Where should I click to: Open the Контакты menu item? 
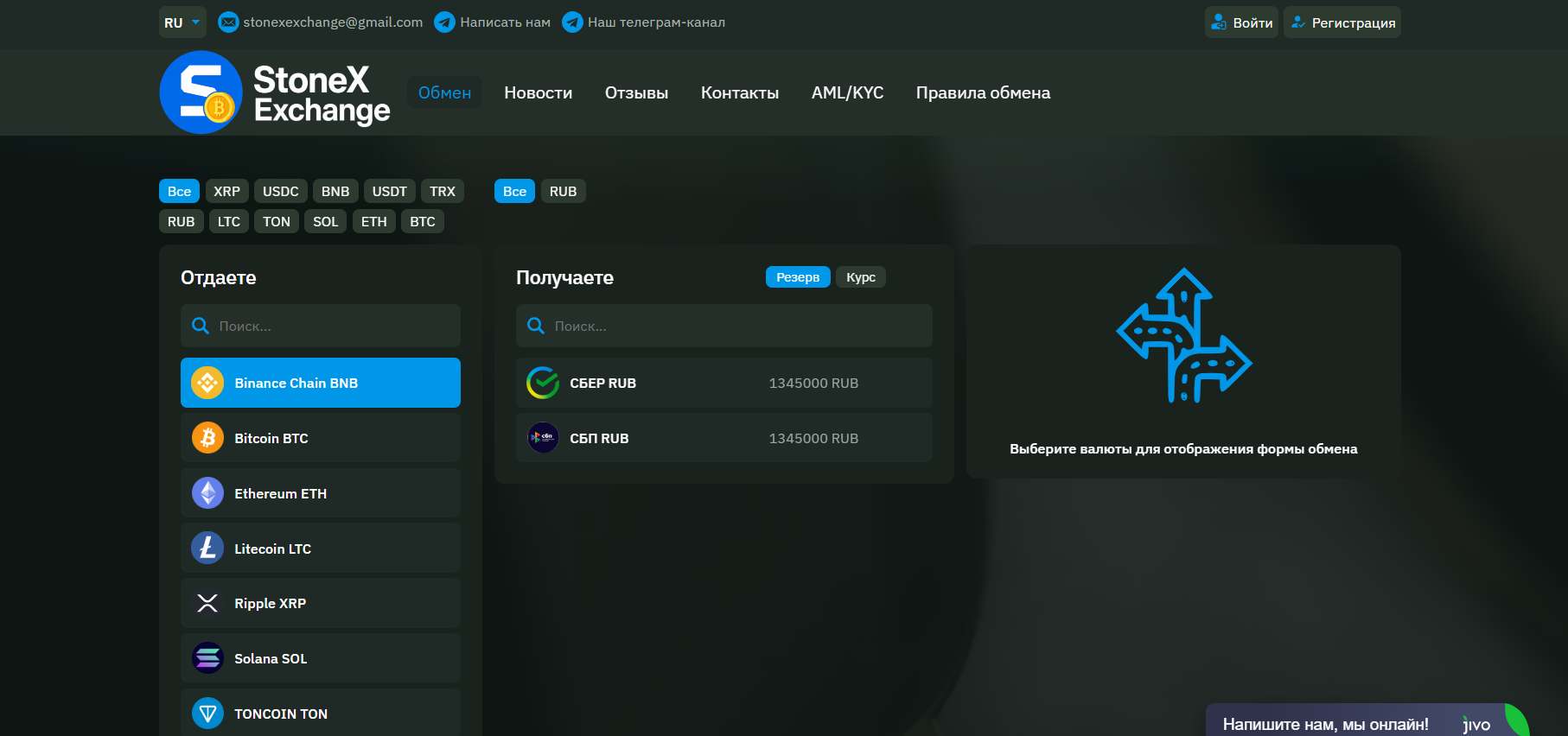pyautogui.click(x=740, y=92)
